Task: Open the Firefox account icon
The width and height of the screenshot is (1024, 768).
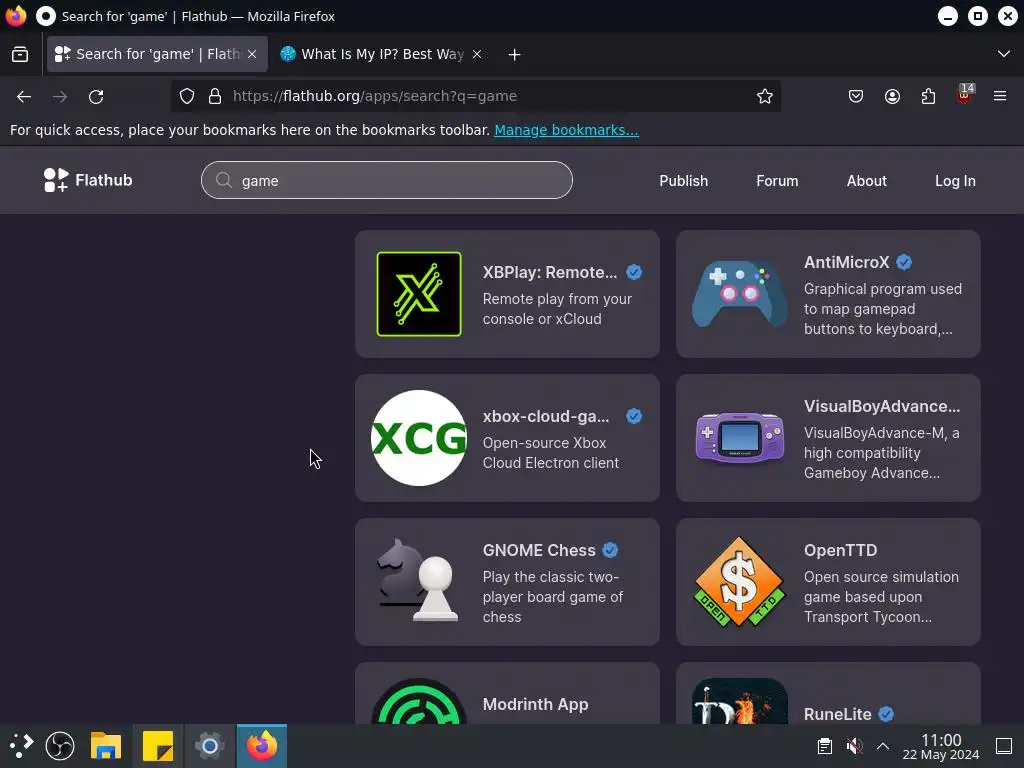Action: click(892, 97)
